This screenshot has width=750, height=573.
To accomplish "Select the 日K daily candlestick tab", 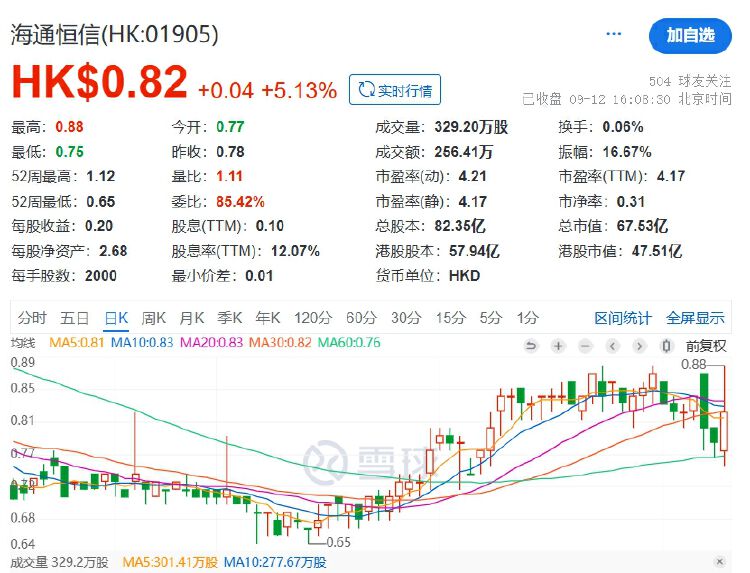I will pyautogui.click(x=116, y=318).
